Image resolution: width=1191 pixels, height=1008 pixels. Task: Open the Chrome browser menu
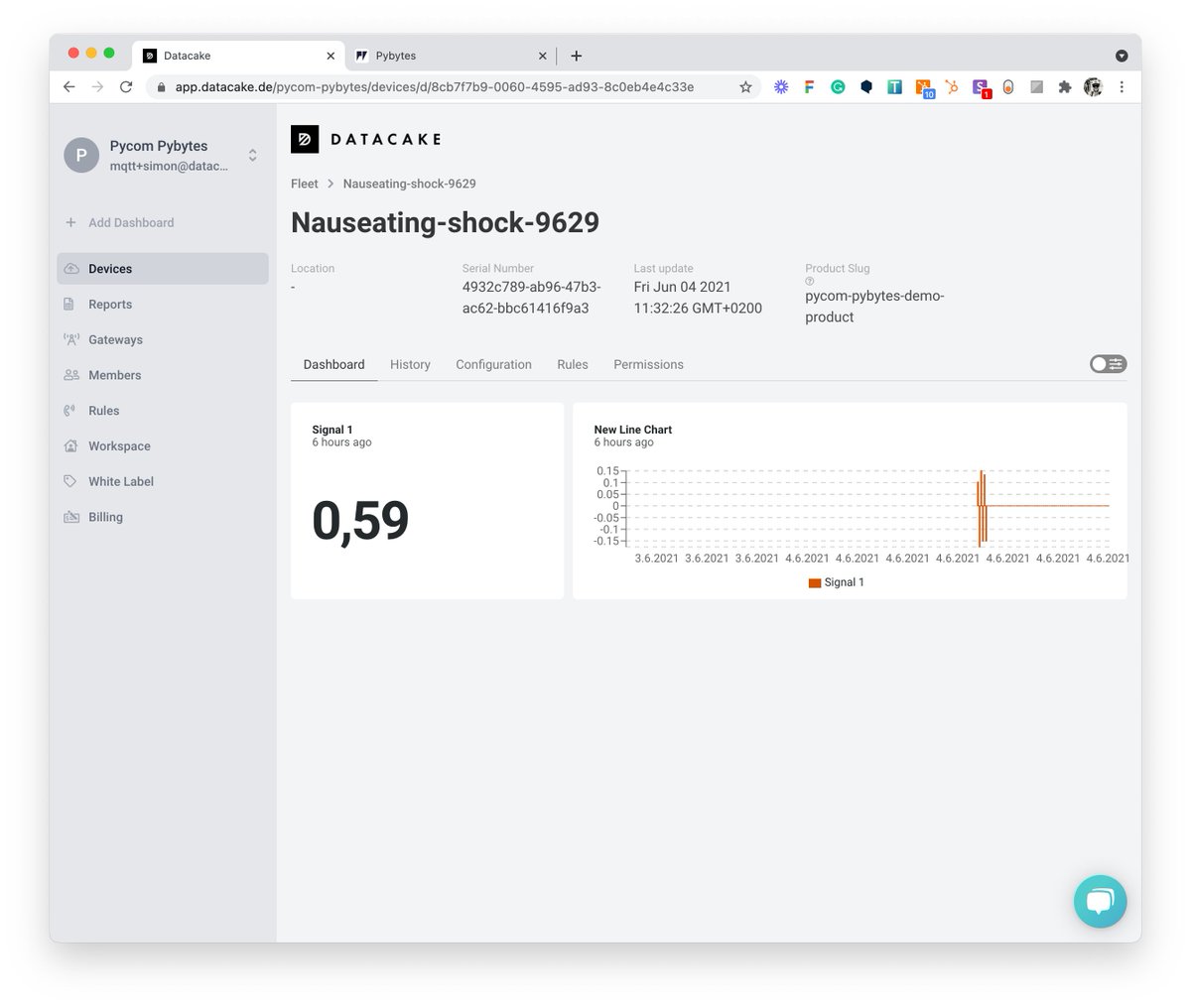(x=1122, y=86)
